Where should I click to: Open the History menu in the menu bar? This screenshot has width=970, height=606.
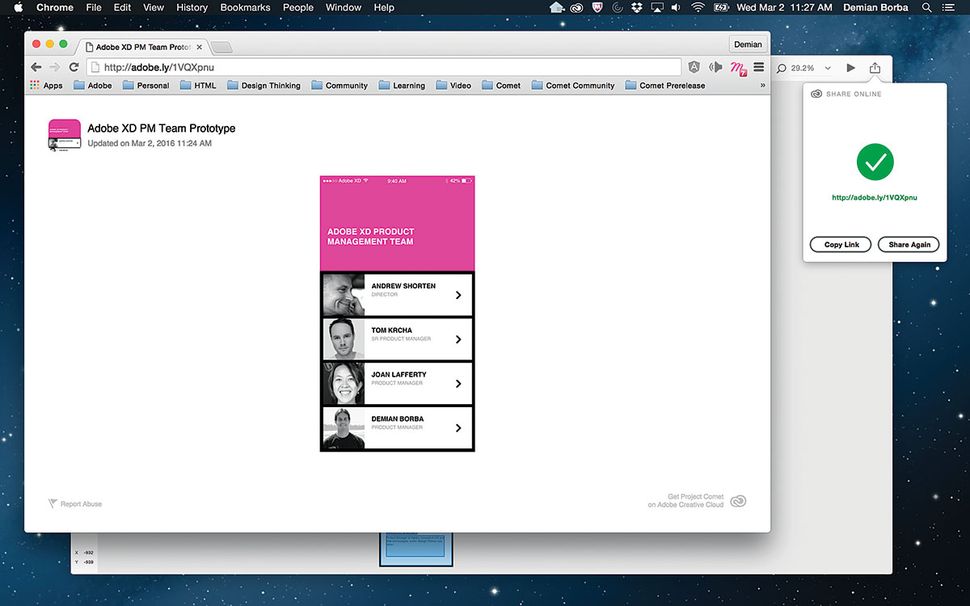tap(191, 7)
